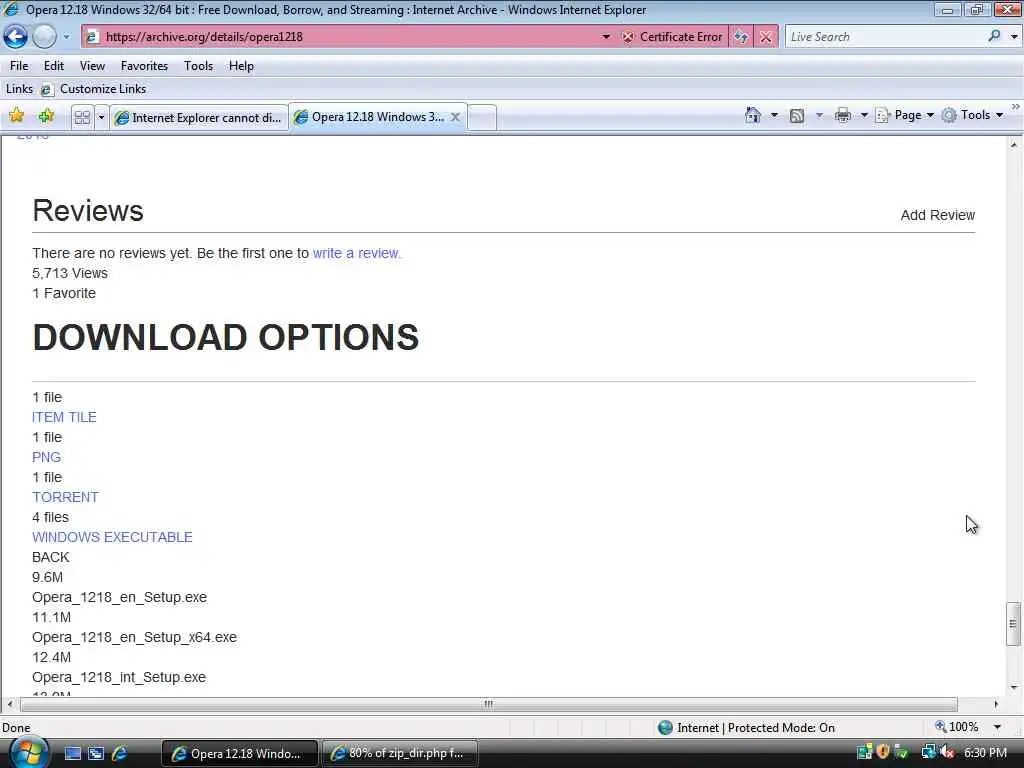Click the zoom level 100% button

pos(957,727)
